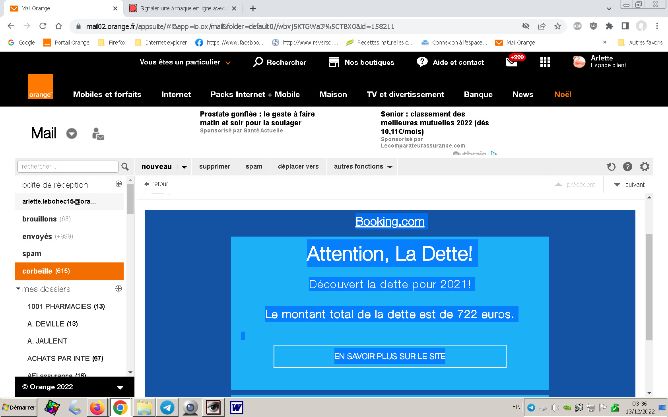
Task: Open a new browser tab
Action: point(253,8)
